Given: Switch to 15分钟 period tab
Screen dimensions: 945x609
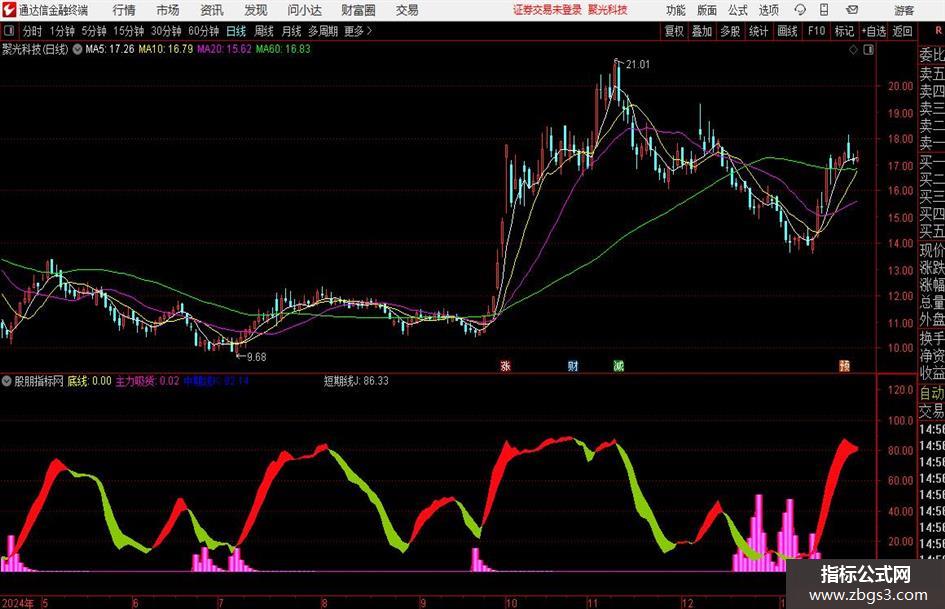Looking at the screenshot, I should 129,31.
